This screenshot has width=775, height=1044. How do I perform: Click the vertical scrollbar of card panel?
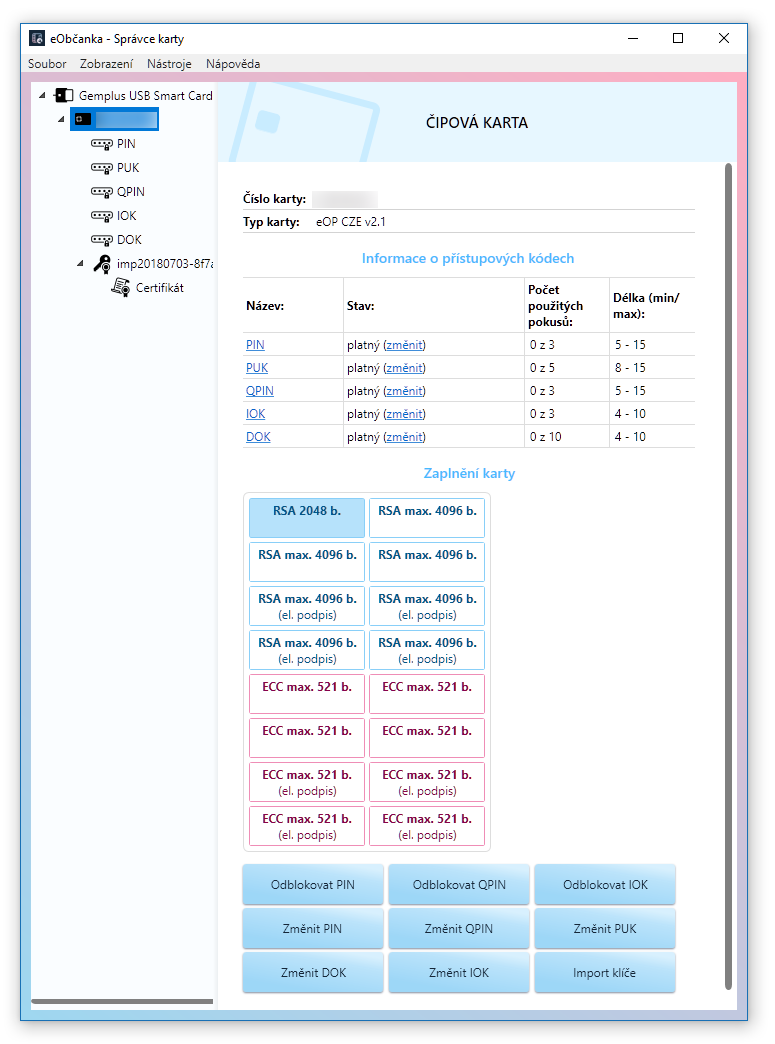coord(728,577)
